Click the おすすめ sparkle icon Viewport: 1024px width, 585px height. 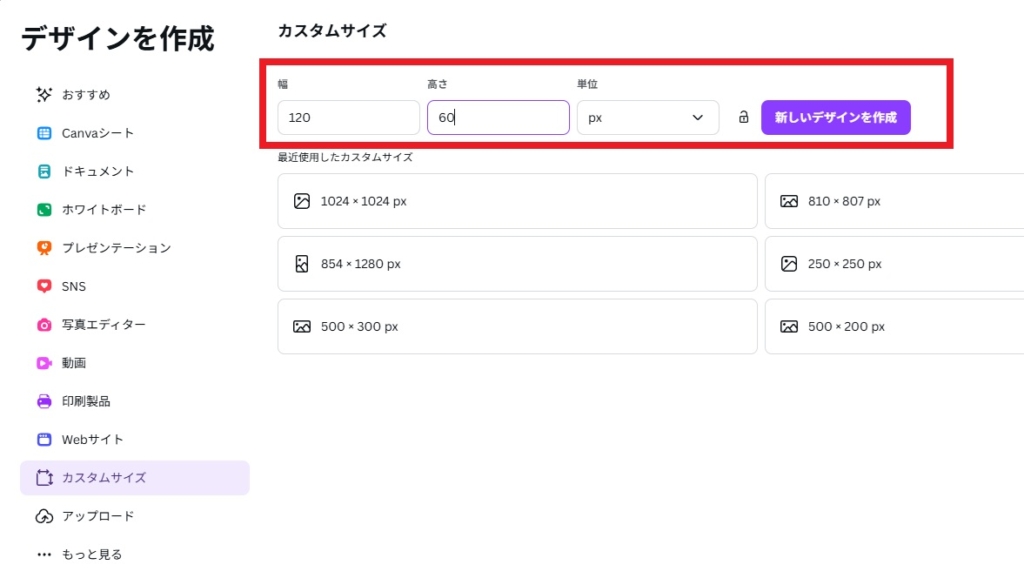[44, 95]
